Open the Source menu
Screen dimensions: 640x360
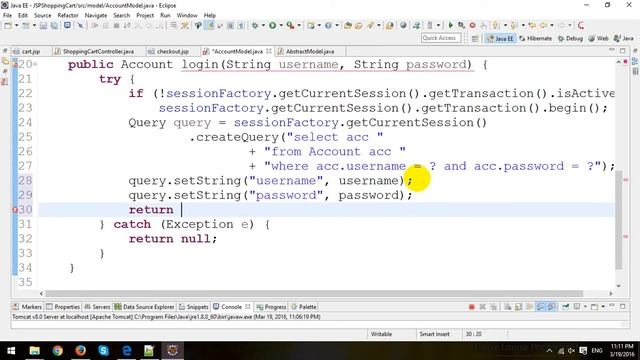[42, 16]
